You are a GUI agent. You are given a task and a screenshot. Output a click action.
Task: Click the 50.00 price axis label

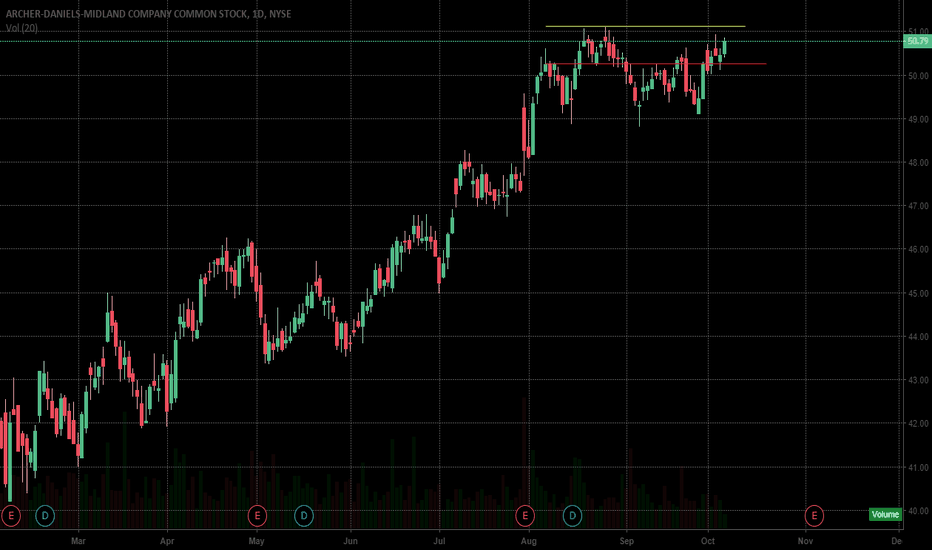tap(918, 76)
